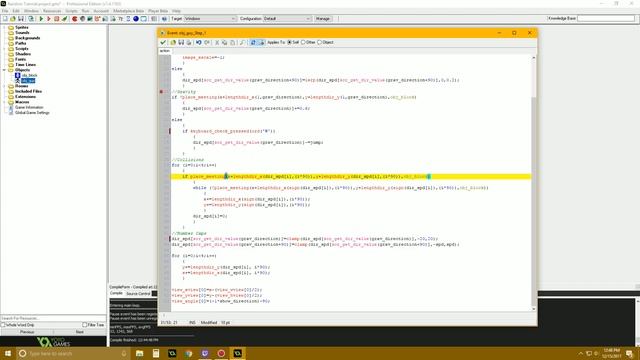Click the taskbar search box

tap(73, 353)
